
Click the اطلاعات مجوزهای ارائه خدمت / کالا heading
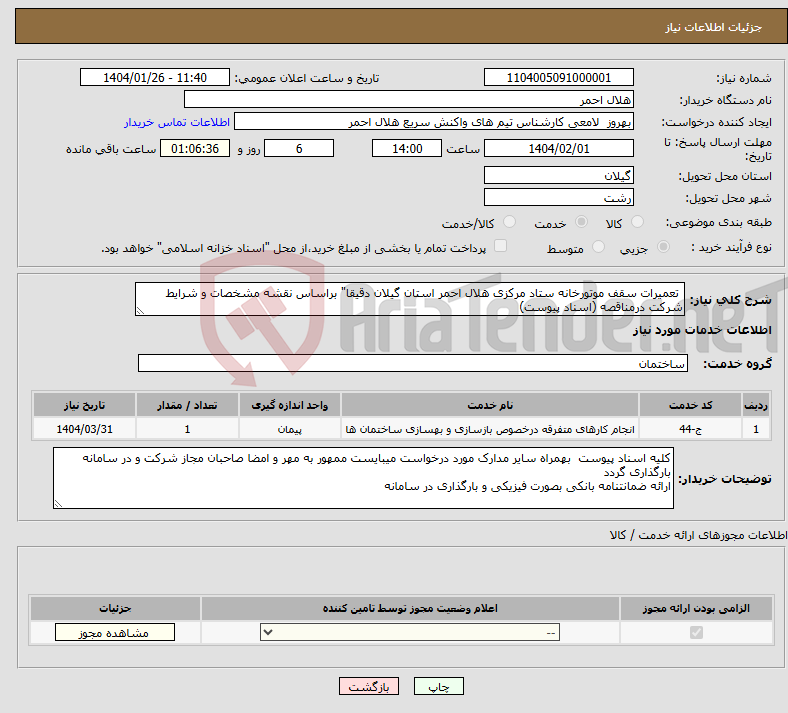point(698,535)
